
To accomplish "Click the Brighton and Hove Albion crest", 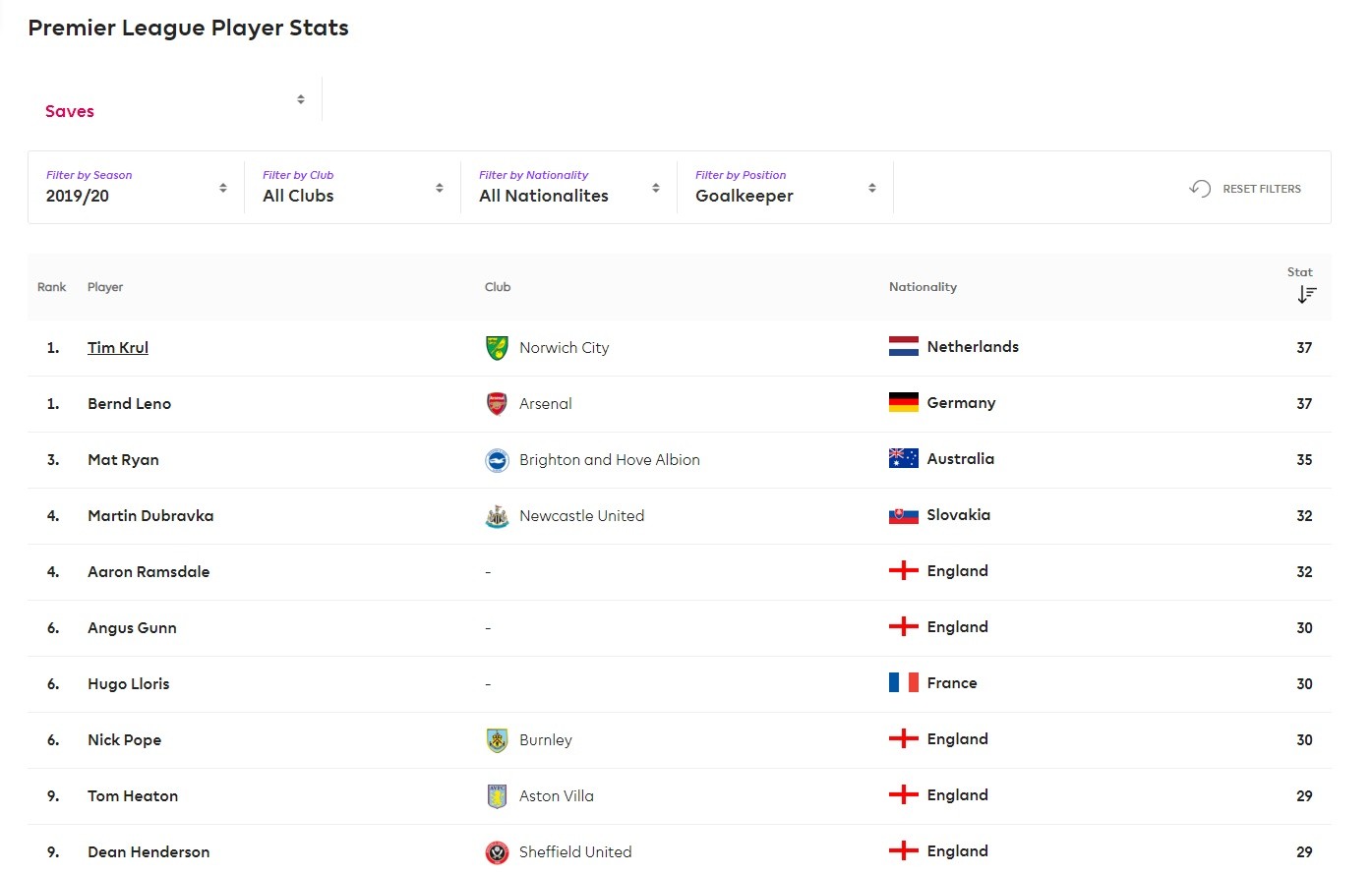I will coord(497,460).
